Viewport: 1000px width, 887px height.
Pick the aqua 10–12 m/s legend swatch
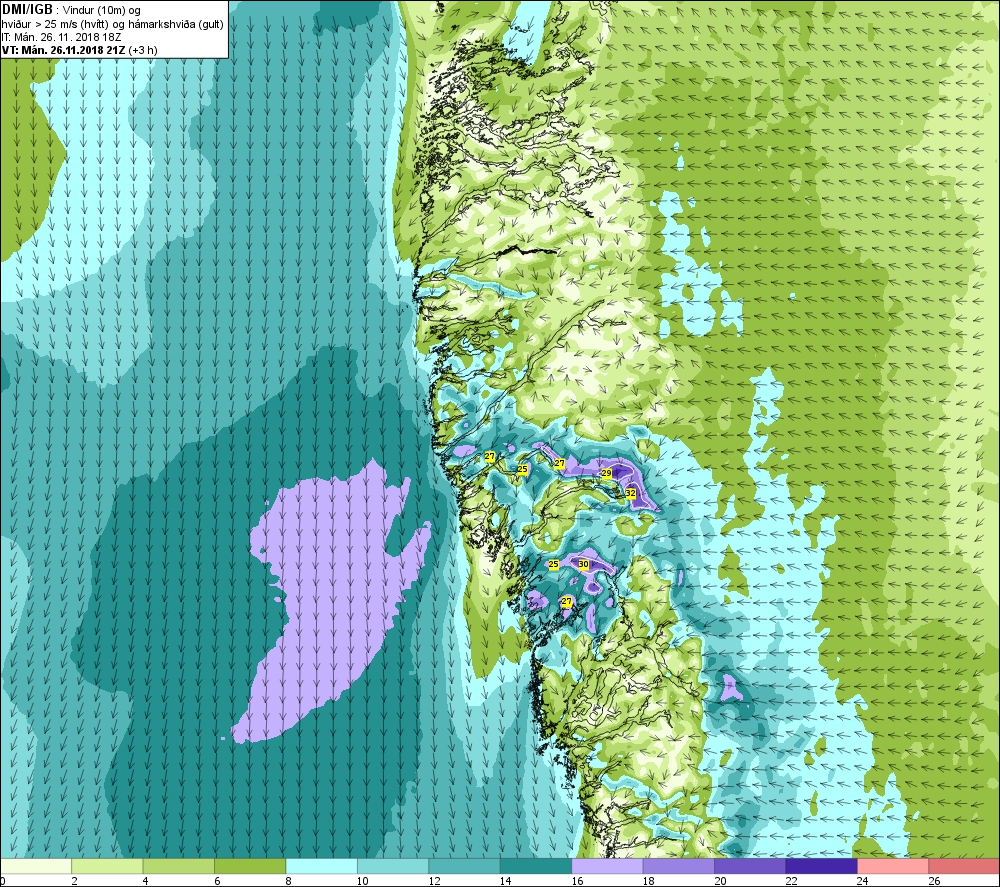(393, 866)
